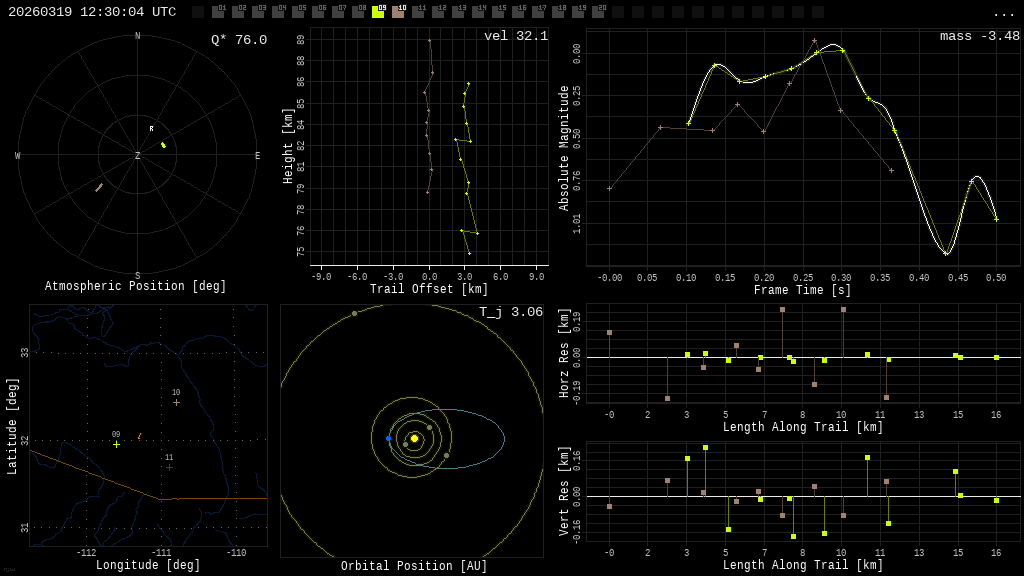Click the T_j 3.06 Tisserand label
1024x576 pixels.
[511, 312]
